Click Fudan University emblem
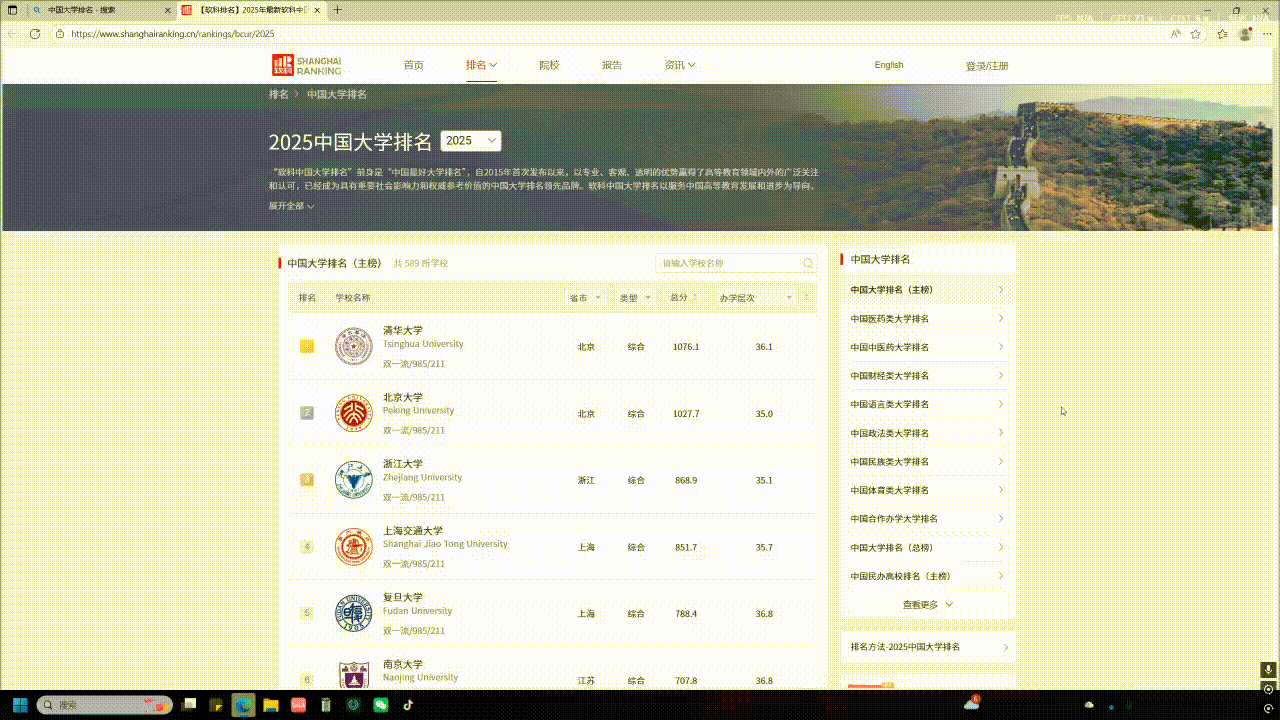Image resolution: width=1280 pixels, height=720 pixels. coord(353,614)
